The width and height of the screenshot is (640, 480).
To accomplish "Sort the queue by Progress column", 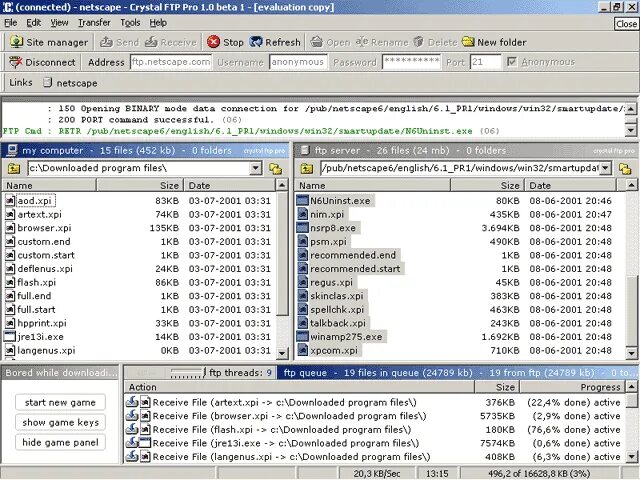I will point(572,387).
